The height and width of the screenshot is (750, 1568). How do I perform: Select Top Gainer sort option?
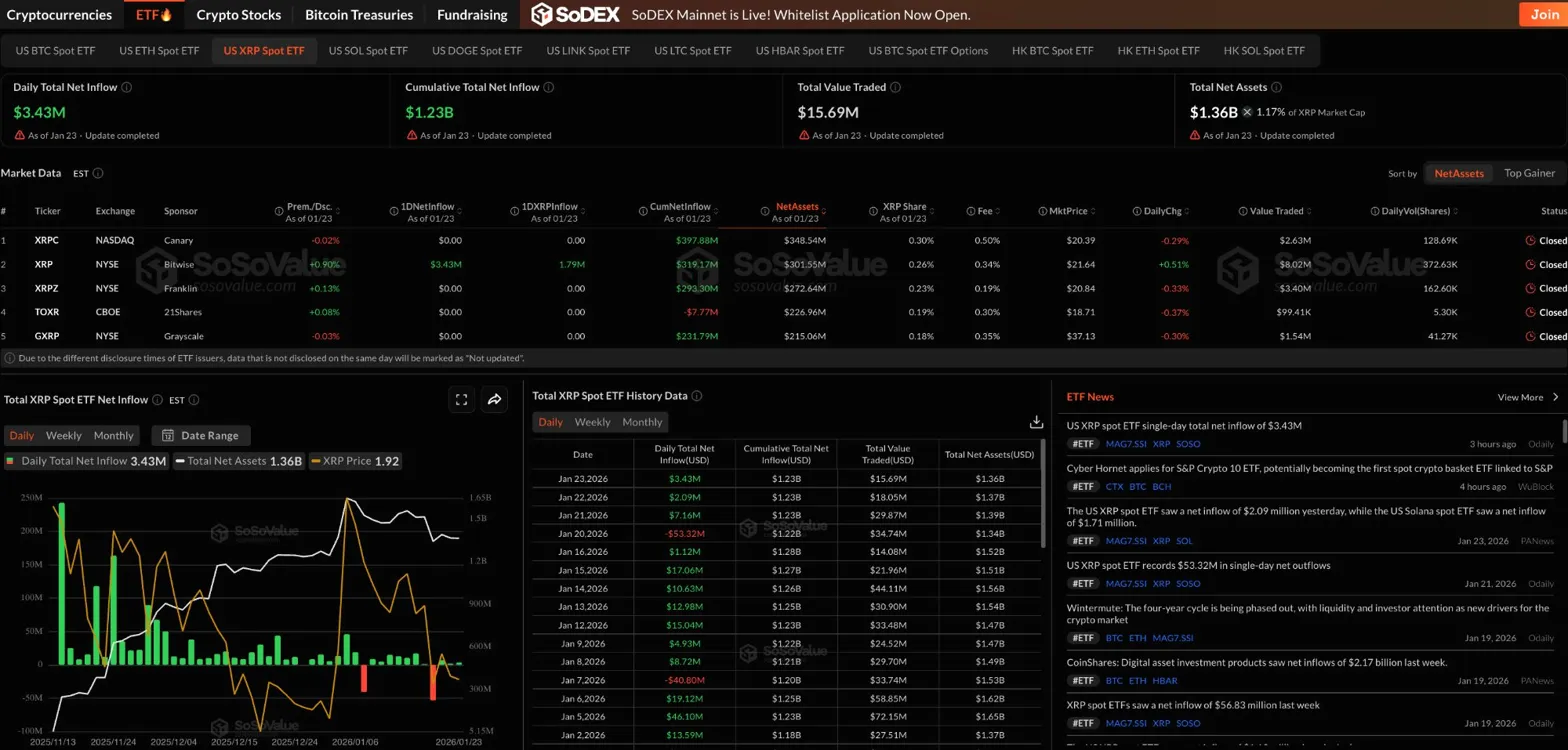coord(1529,173)
